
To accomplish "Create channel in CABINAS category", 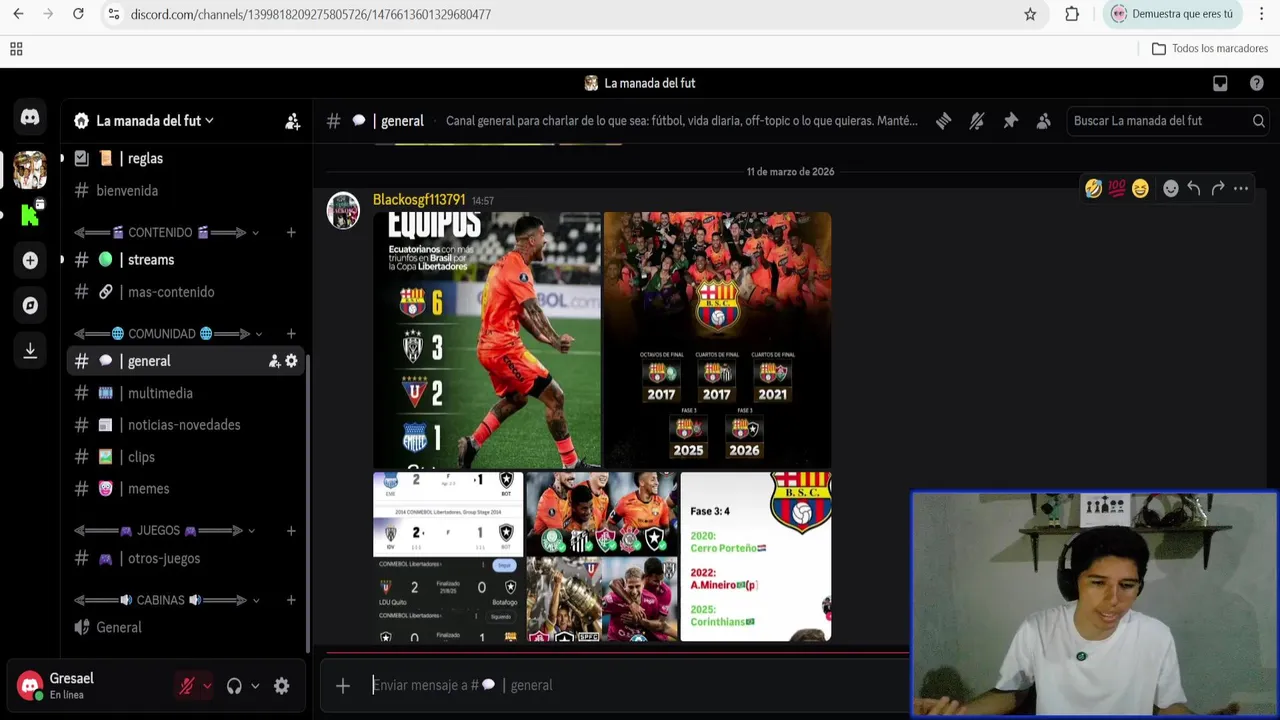I will pyautogui.click(x=291, y=600).
